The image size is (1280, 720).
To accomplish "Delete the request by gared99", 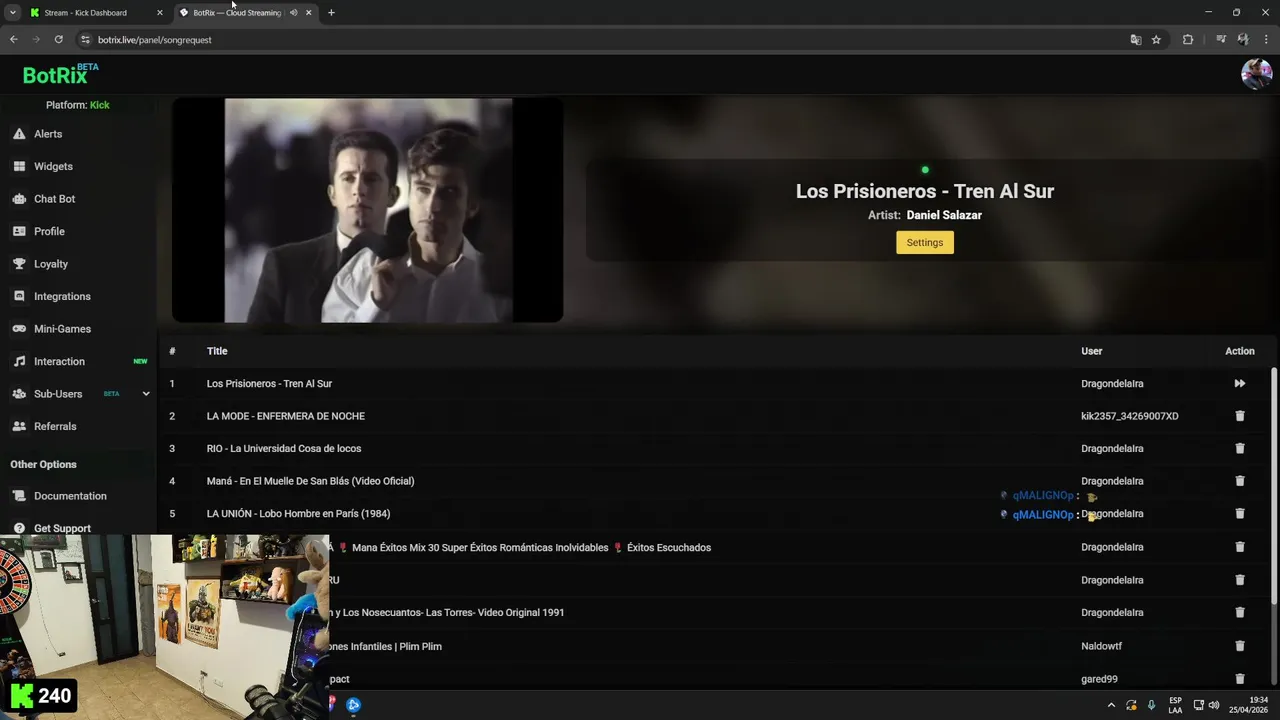I will pos(1240,679).
